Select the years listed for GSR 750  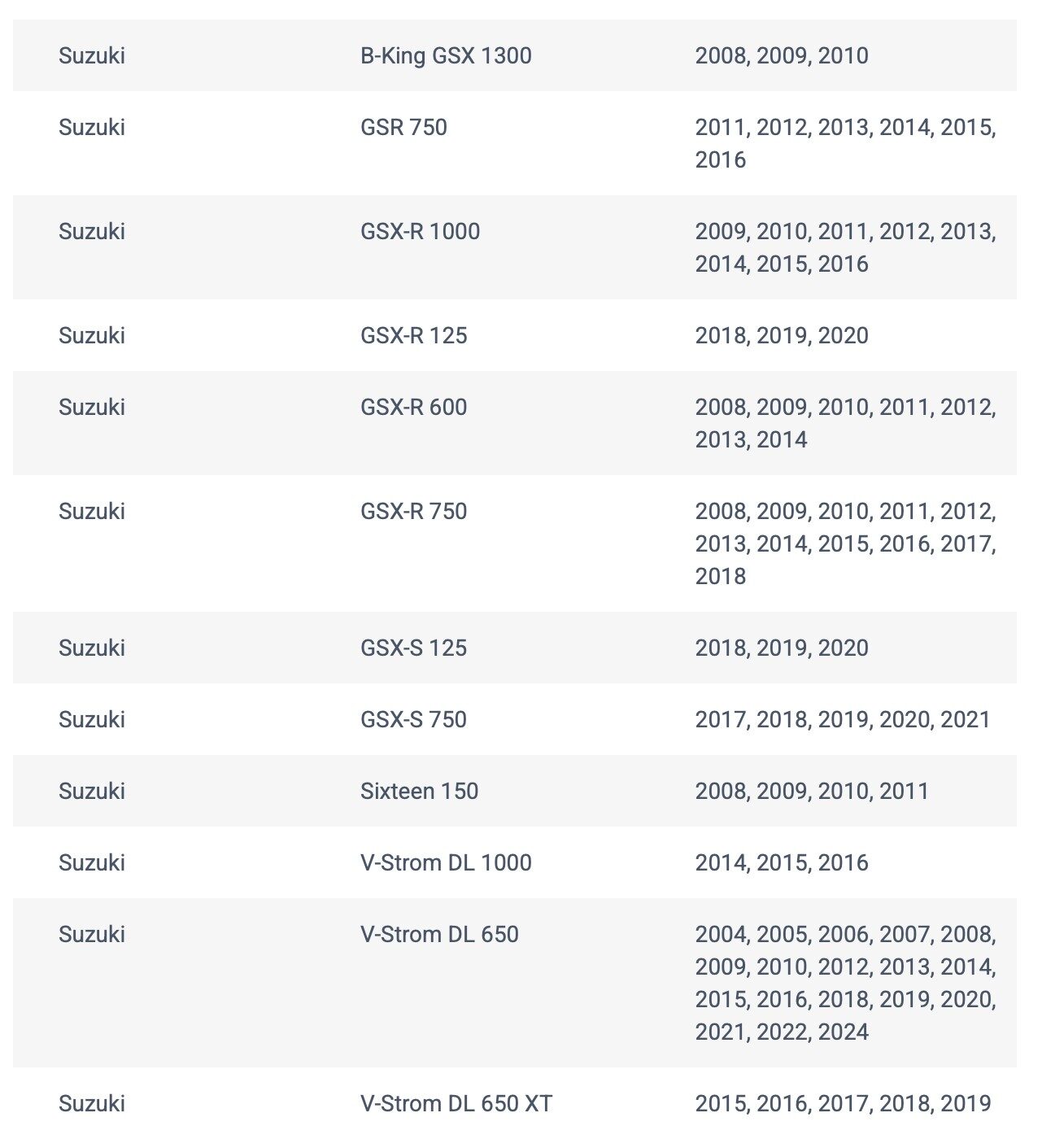844,143
